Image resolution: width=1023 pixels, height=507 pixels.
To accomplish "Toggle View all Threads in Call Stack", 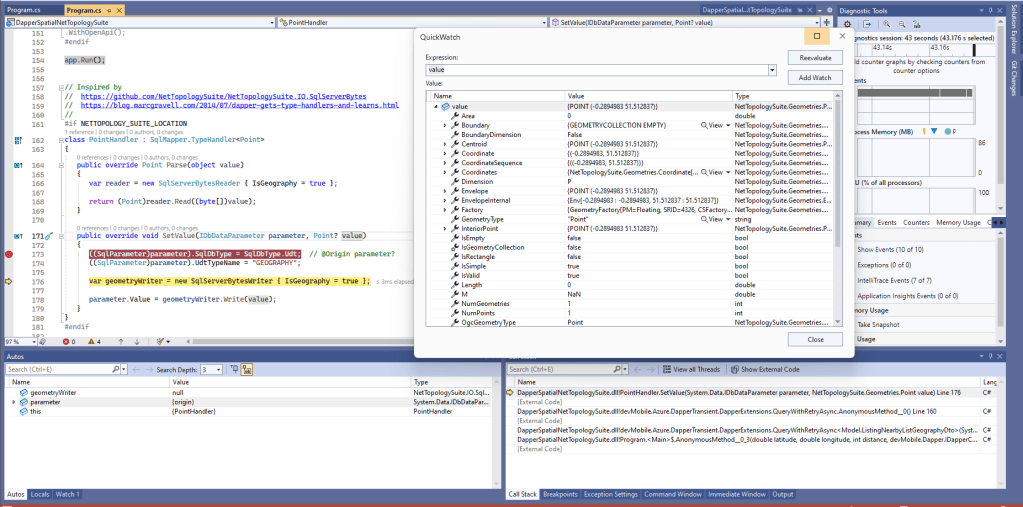I will (693, 369).
